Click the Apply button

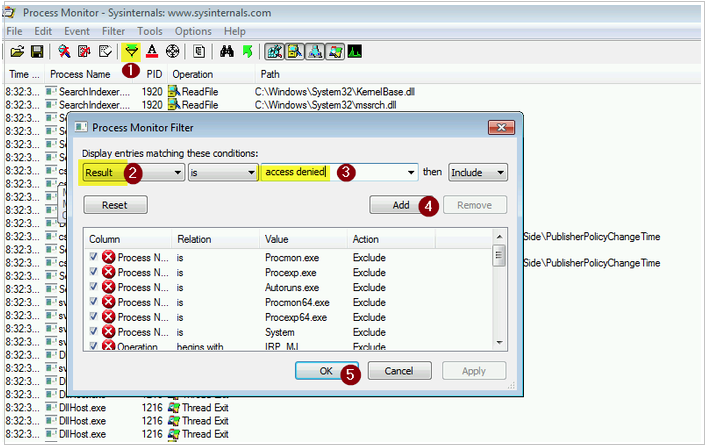click(474, 371)
